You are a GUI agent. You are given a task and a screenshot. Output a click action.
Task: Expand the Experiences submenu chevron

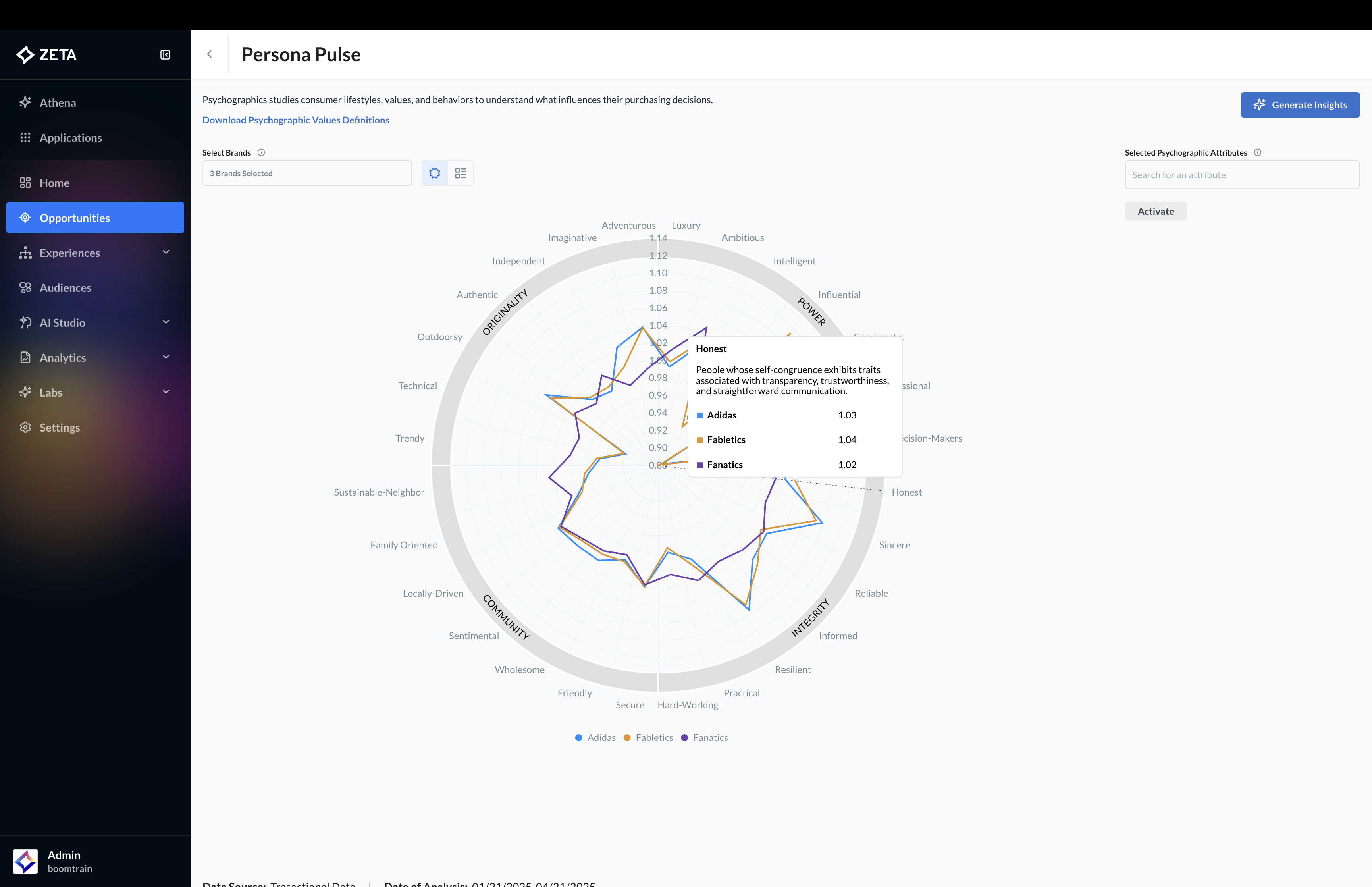coord(166,252)
